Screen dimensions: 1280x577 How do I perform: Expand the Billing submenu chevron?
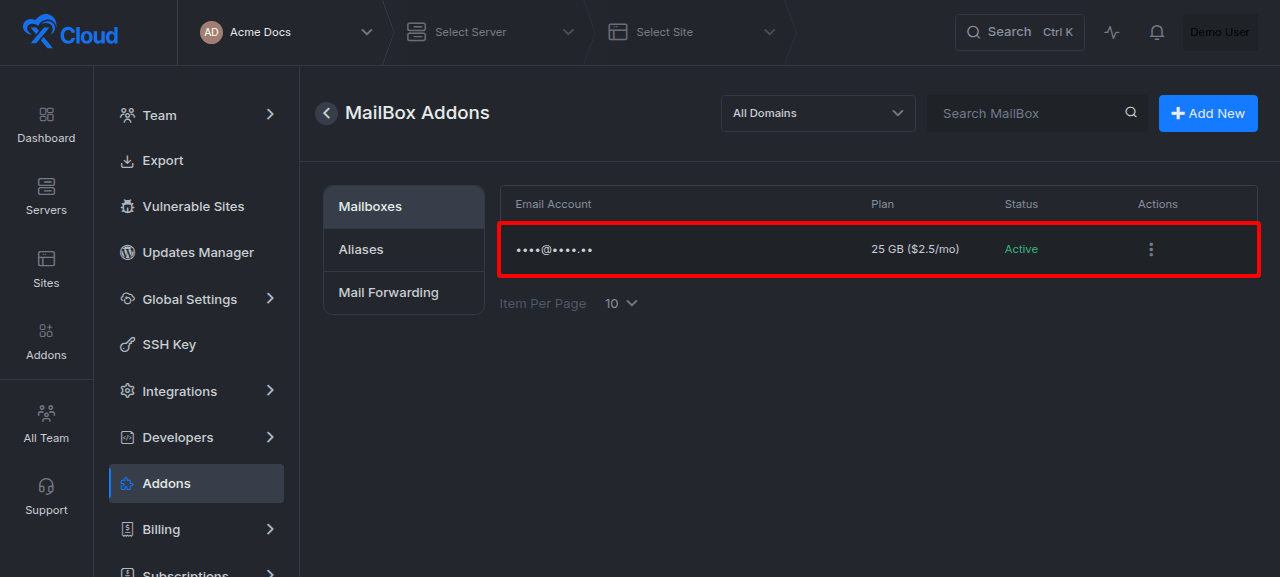[x=270, y=528]
